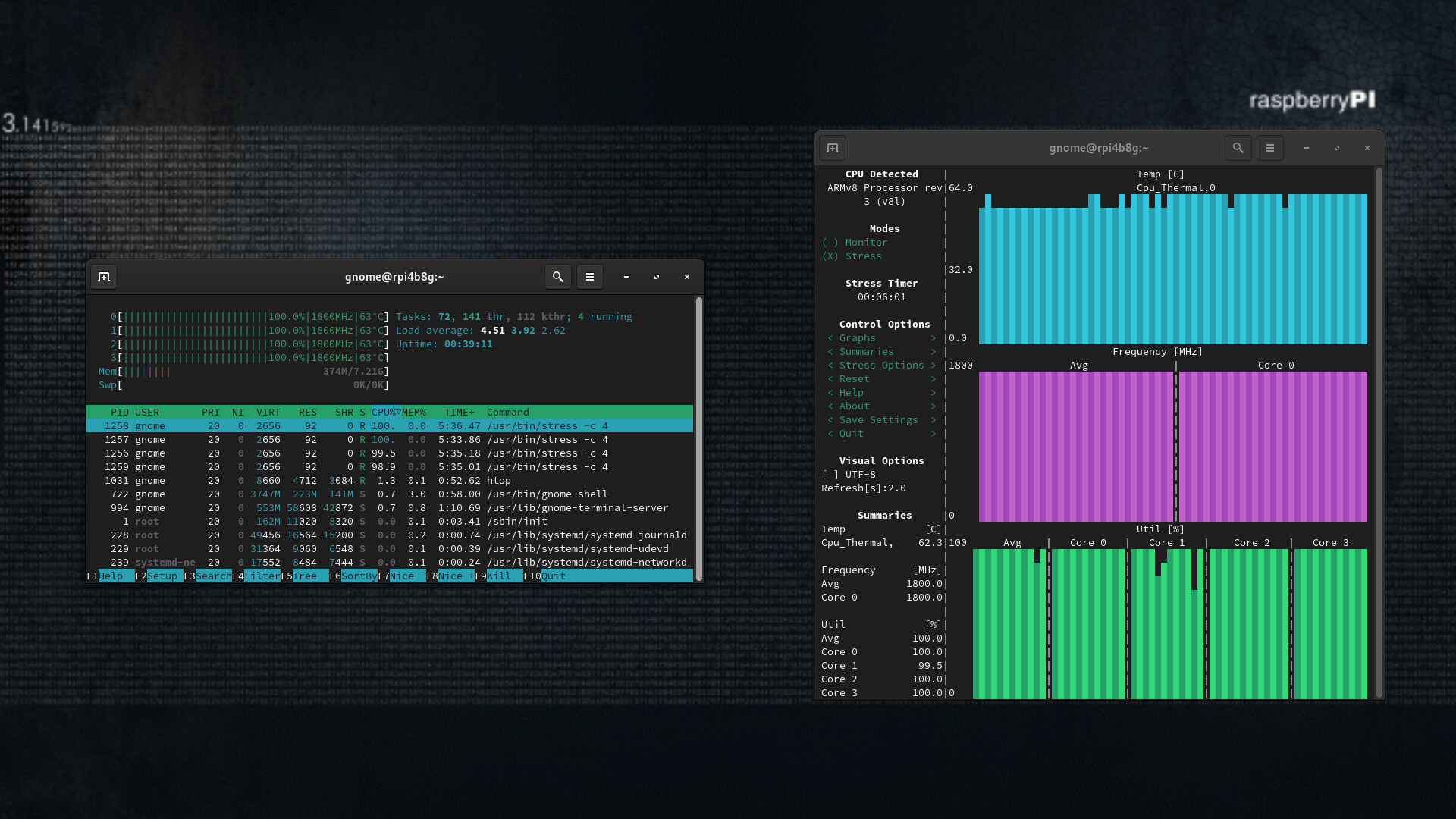Open hamburger menu in s-tui terminal window
Image resolution: width=1456 pixels, height=819 pixels.
coord(1270,148)
